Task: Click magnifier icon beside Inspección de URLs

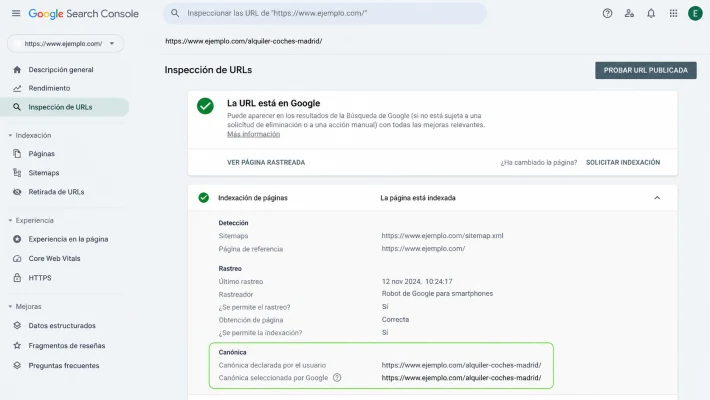Action: click(x=17, y=107)
